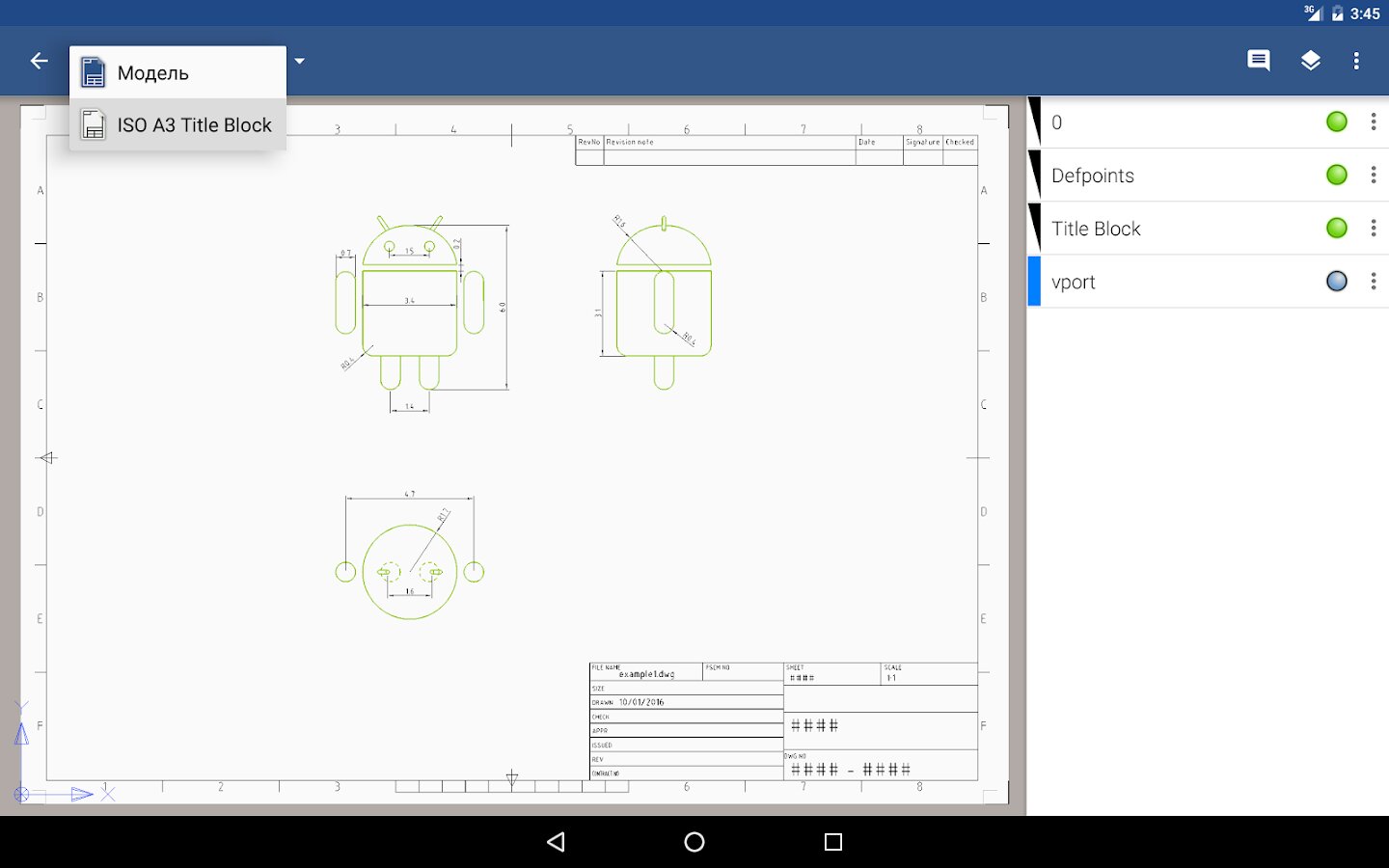Open options menu for Defpoints layer
1389x868 pixels.
click(x=1373, y=175)
